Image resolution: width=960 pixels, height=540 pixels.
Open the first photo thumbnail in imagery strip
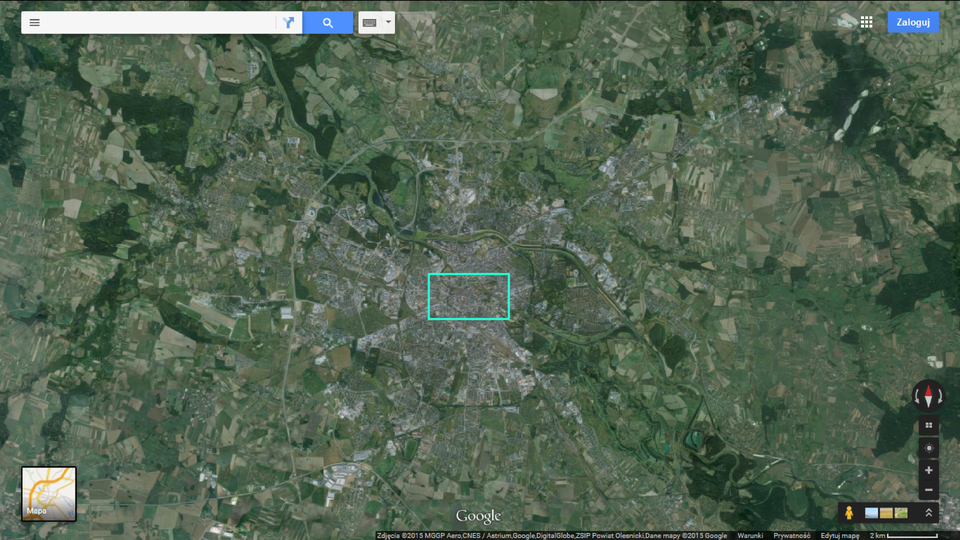point(871,513)
